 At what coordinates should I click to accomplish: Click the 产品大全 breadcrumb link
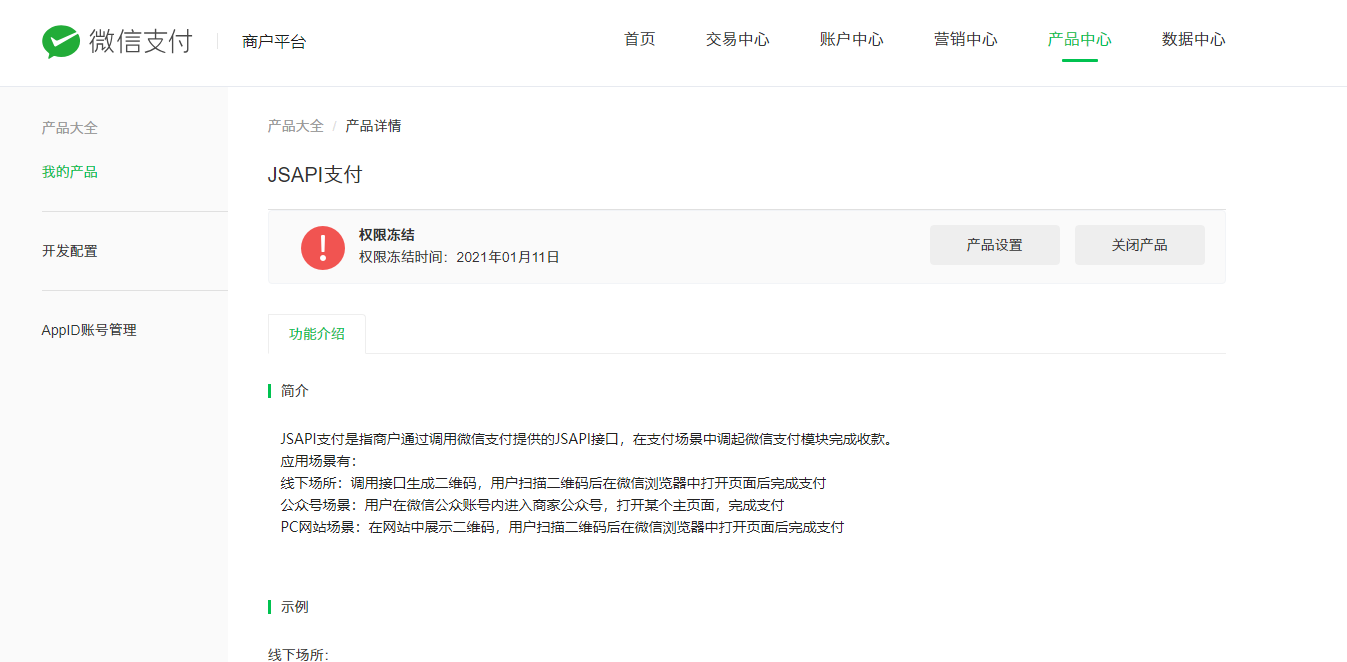(x=296, y=126)
